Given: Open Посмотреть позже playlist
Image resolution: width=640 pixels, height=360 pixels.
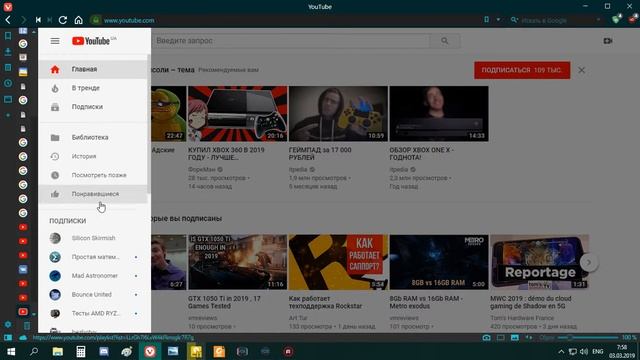Looking at the screenshot, I should point(93,175).
